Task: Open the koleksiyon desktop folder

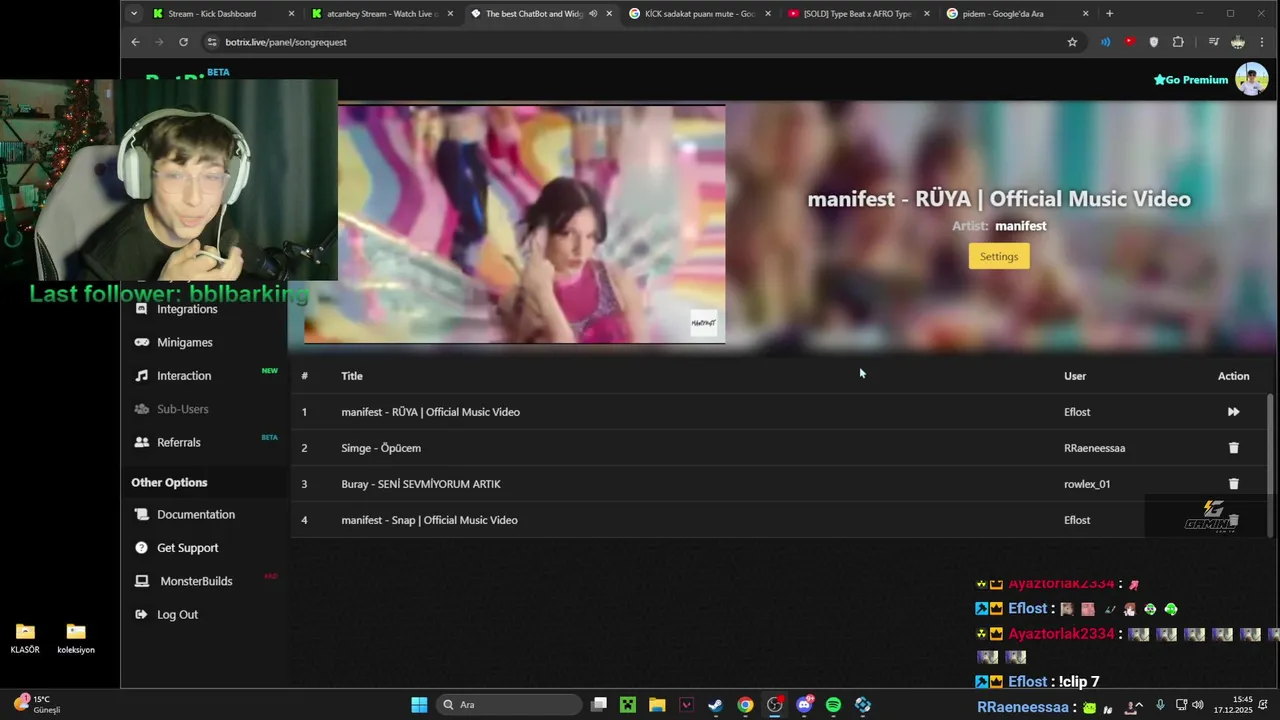Action: (x=76, y=638)
